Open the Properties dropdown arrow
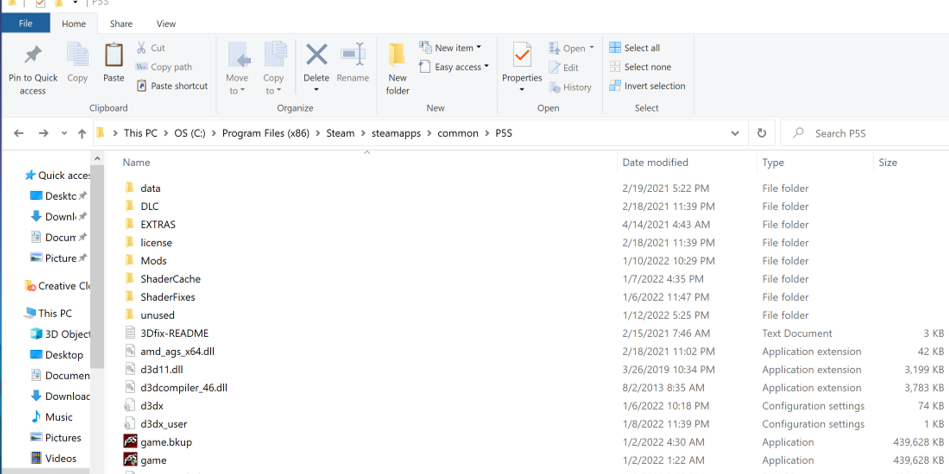 522,90
